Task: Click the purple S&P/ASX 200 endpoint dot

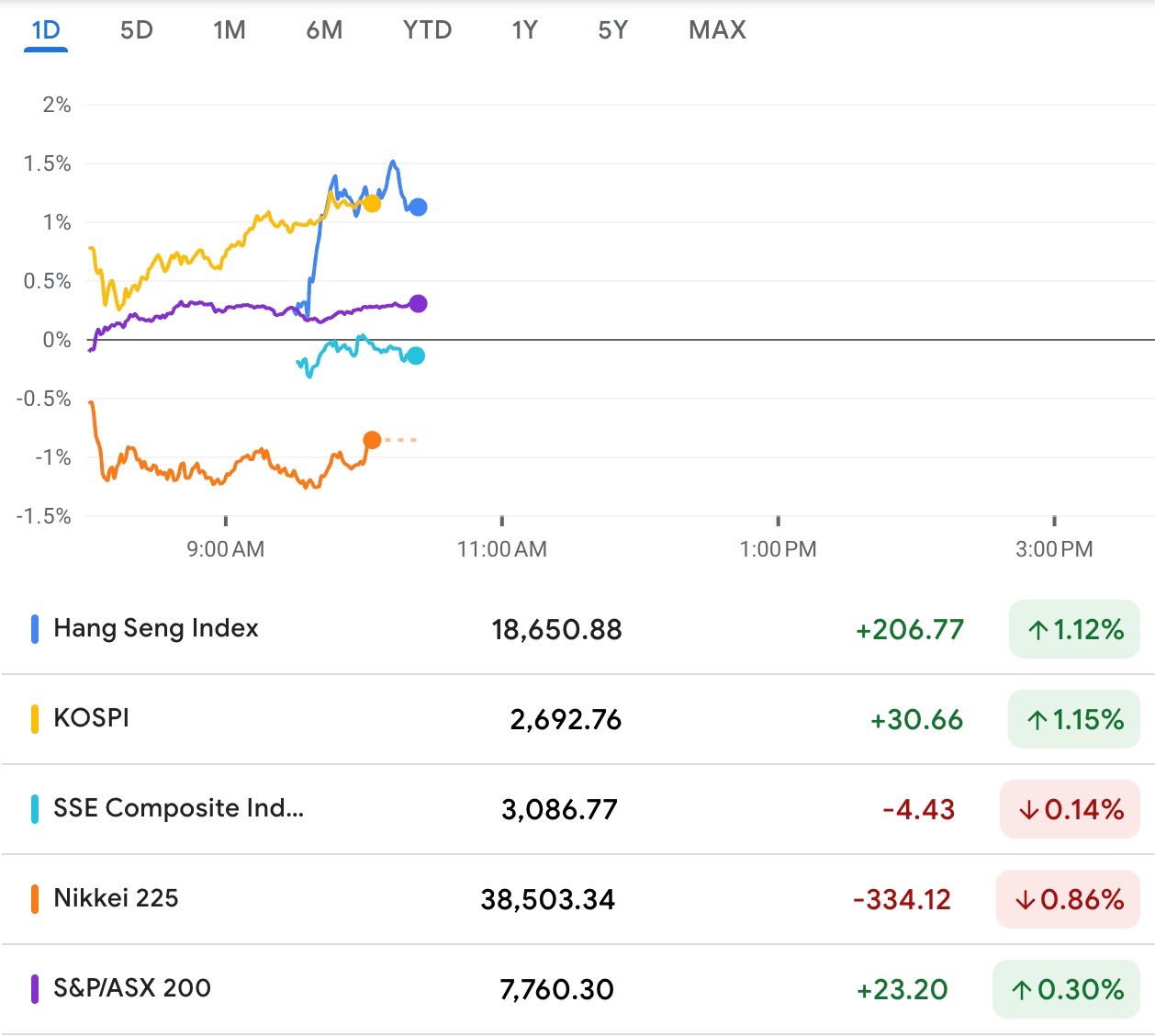Action: [418, 304]
